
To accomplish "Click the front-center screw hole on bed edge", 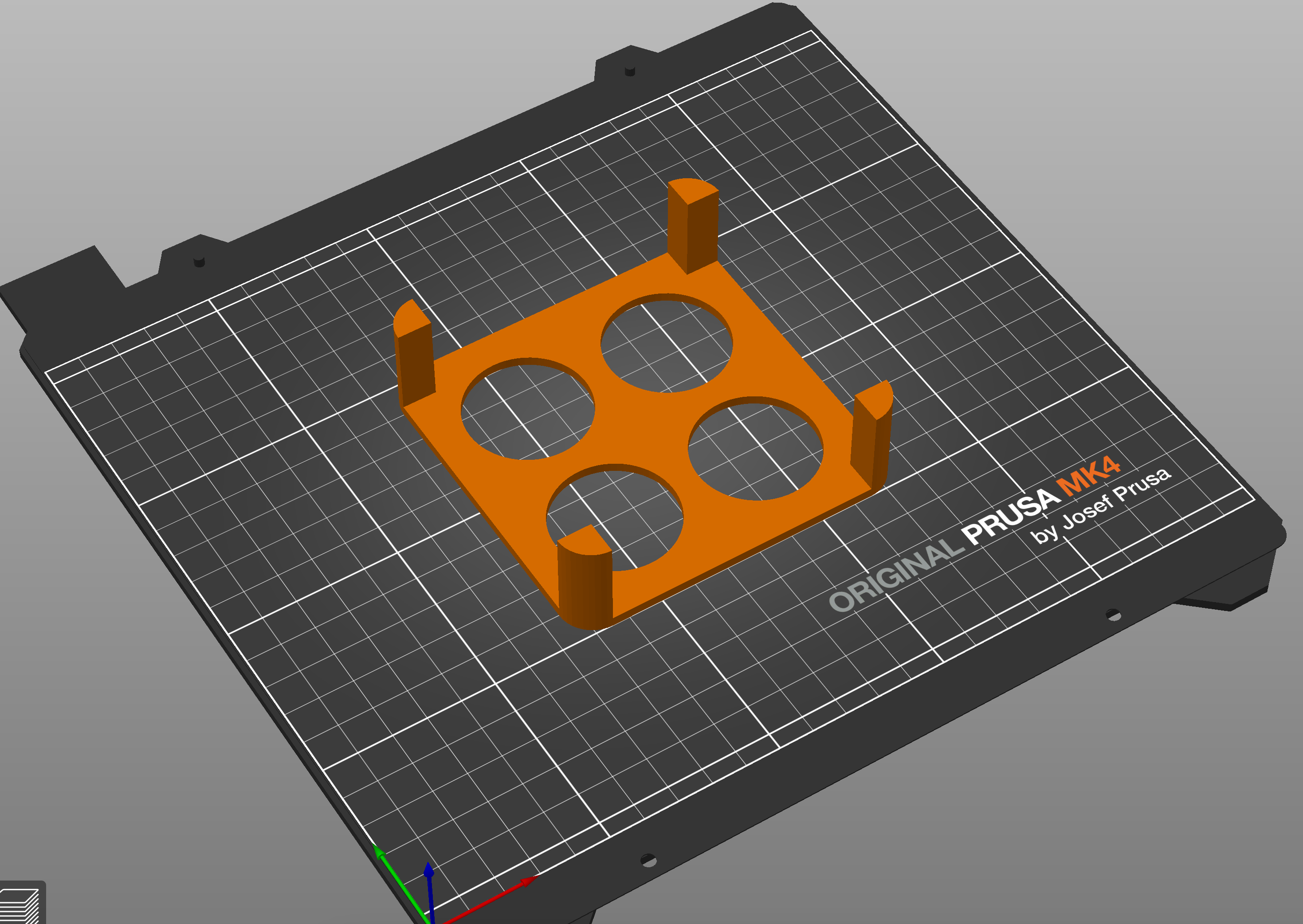I will click(x=648, y=860).
